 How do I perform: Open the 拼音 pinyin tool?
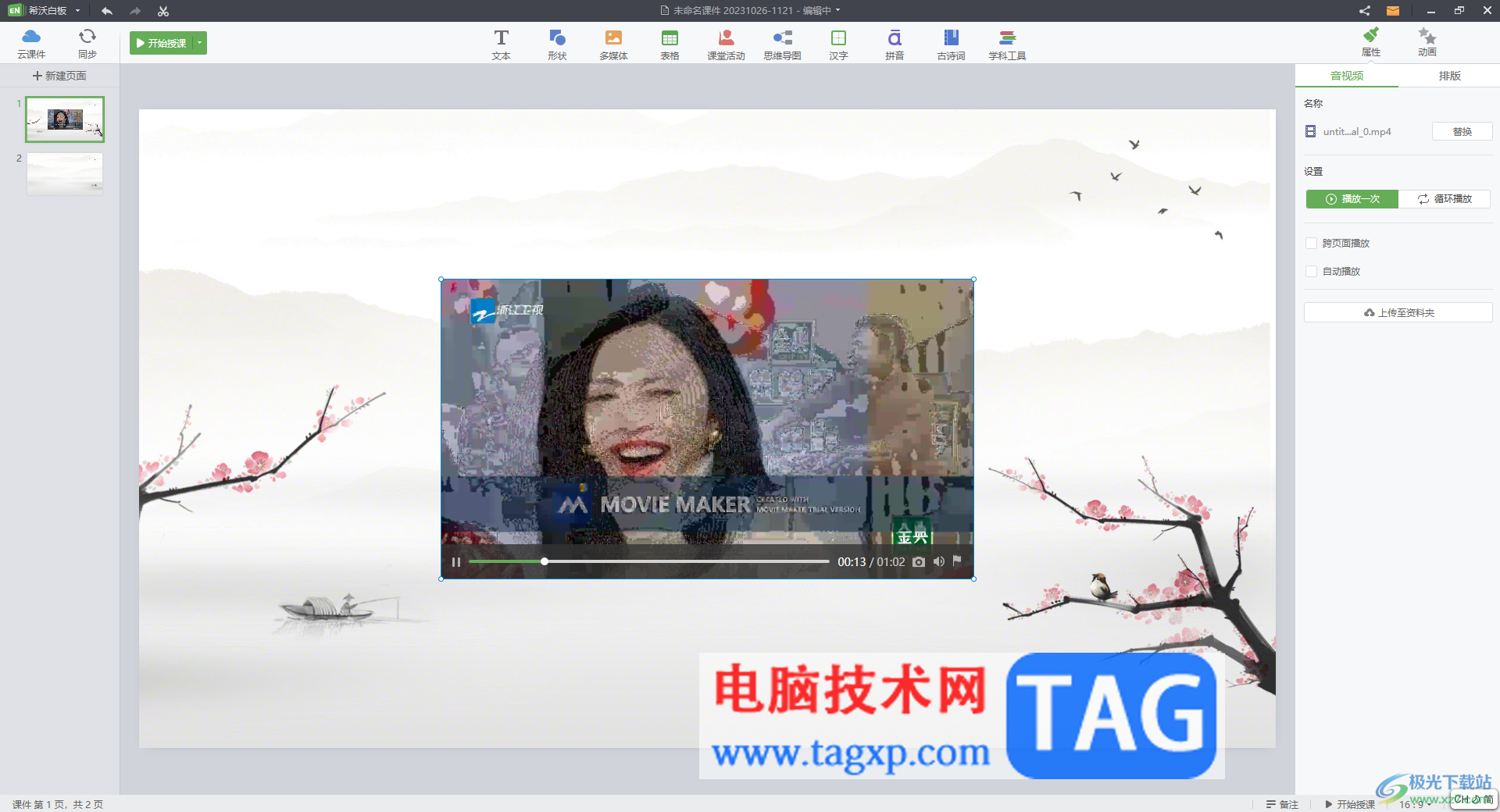(895, 45)
